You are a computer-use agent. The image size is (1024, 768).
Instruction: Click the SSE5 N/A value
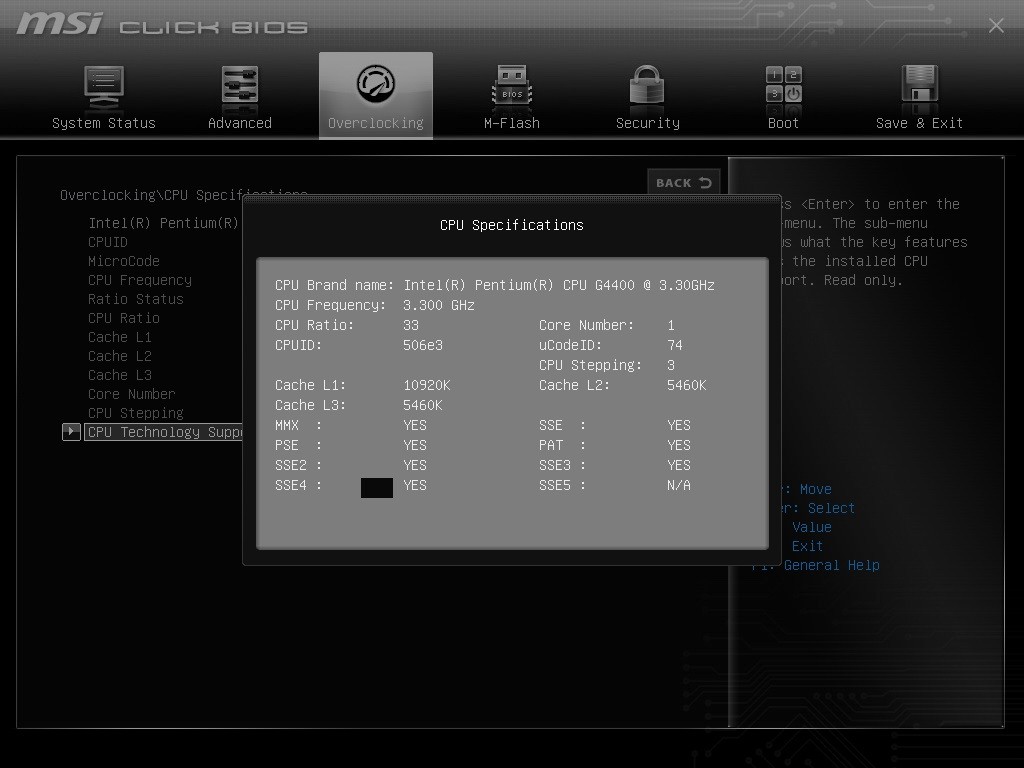(679, 485)
